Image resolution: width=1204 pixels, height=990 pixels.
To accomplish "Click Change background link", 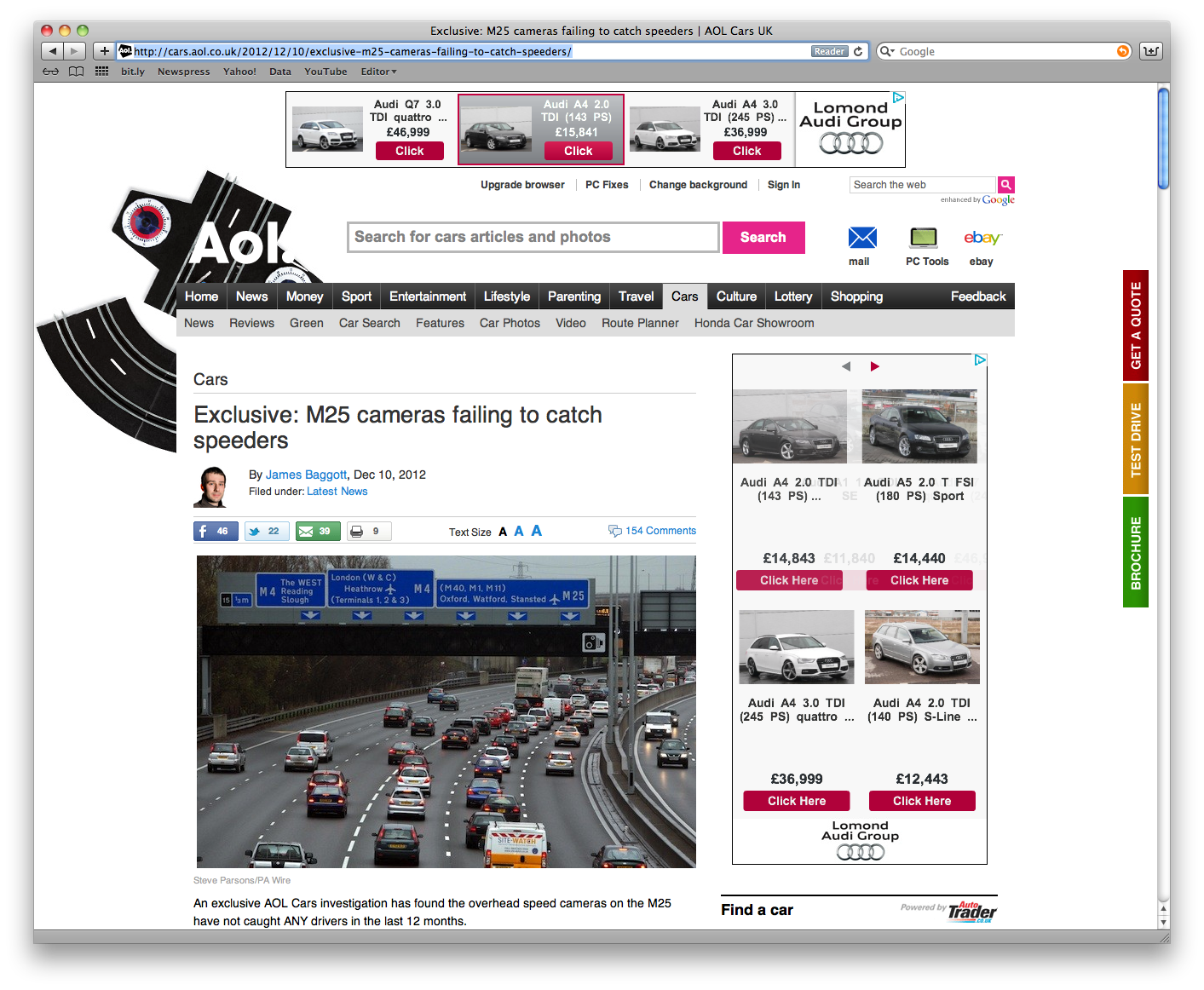I will [x=698, y=185].
